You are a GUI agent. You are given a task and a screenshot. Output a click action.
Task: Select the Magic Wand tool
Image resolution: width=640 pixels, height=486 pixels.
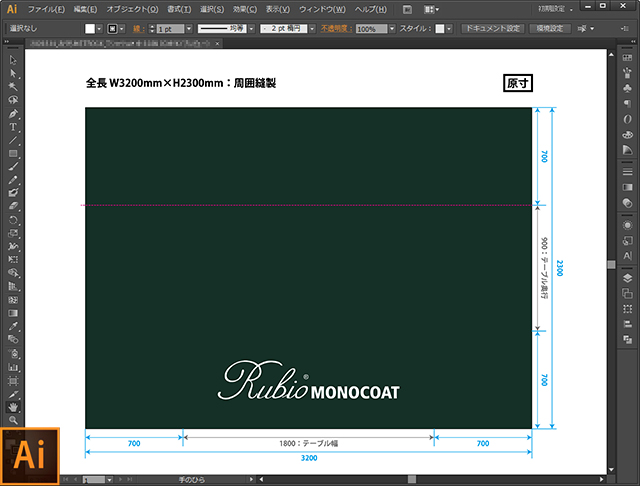click(13, 87)
